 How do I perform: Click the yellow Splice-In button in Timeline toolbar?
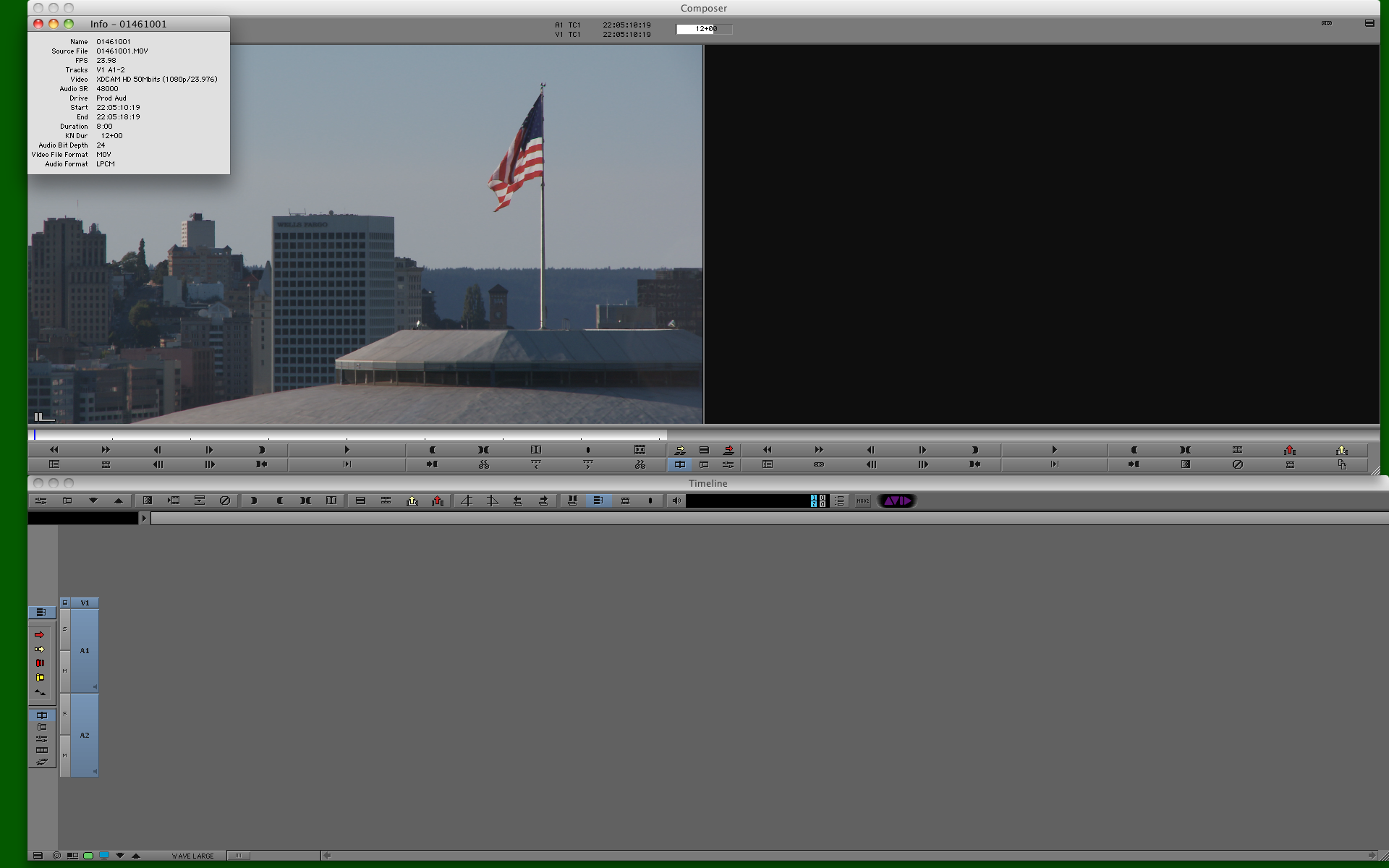pos(412,501)
